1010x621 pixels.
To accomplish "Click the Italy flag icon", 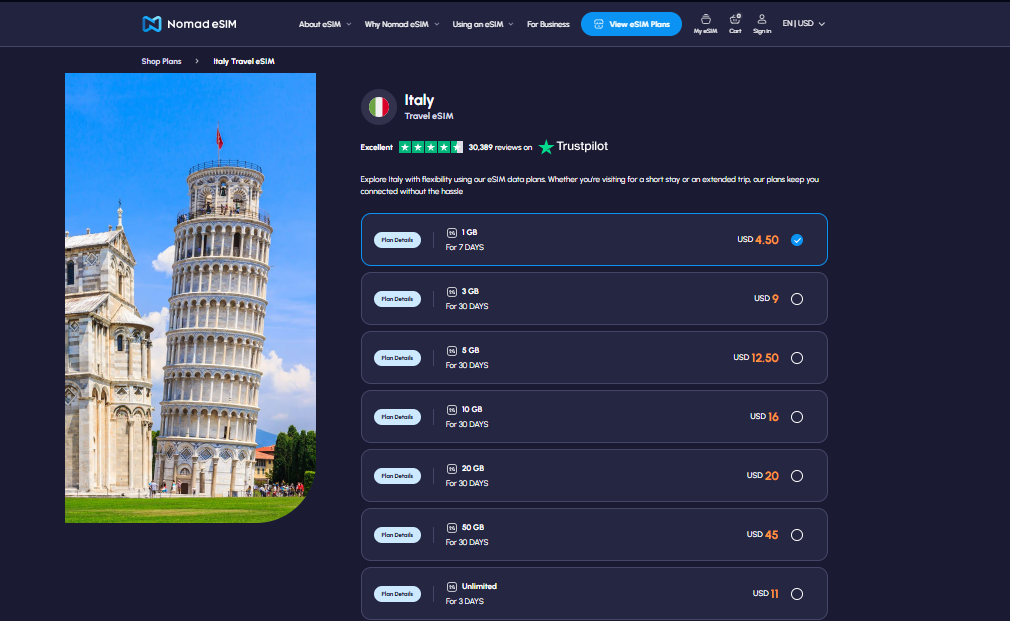I will [x=379, y=107].
